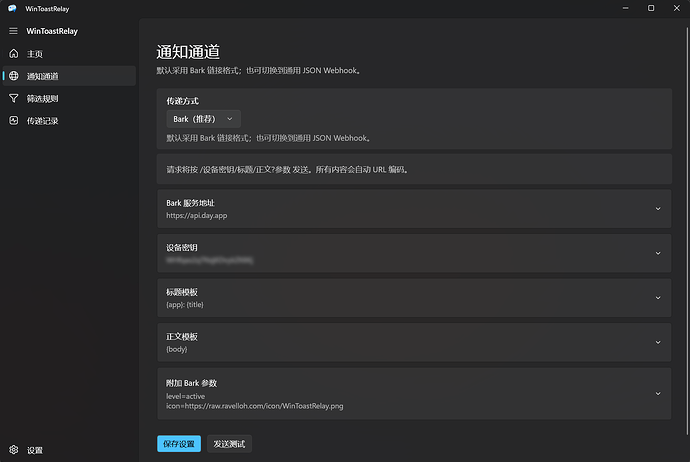Image resolution: width=690 pixels, height=462 pixels.
Task: Expand the 标题模板 chevron
Action: pyautogui.click(x=658, y=298)
